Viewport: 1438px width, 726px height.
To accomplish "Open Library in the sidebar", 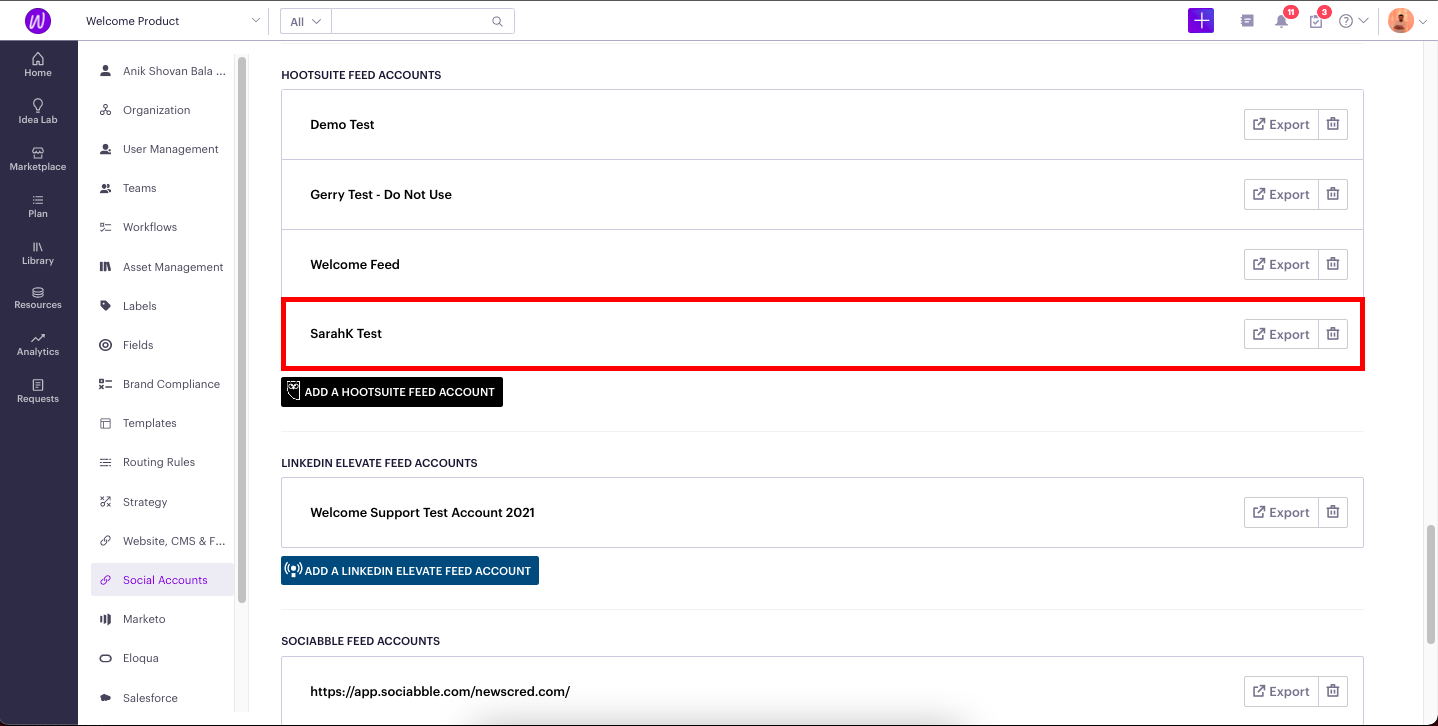I will click(x=38, y=253).
